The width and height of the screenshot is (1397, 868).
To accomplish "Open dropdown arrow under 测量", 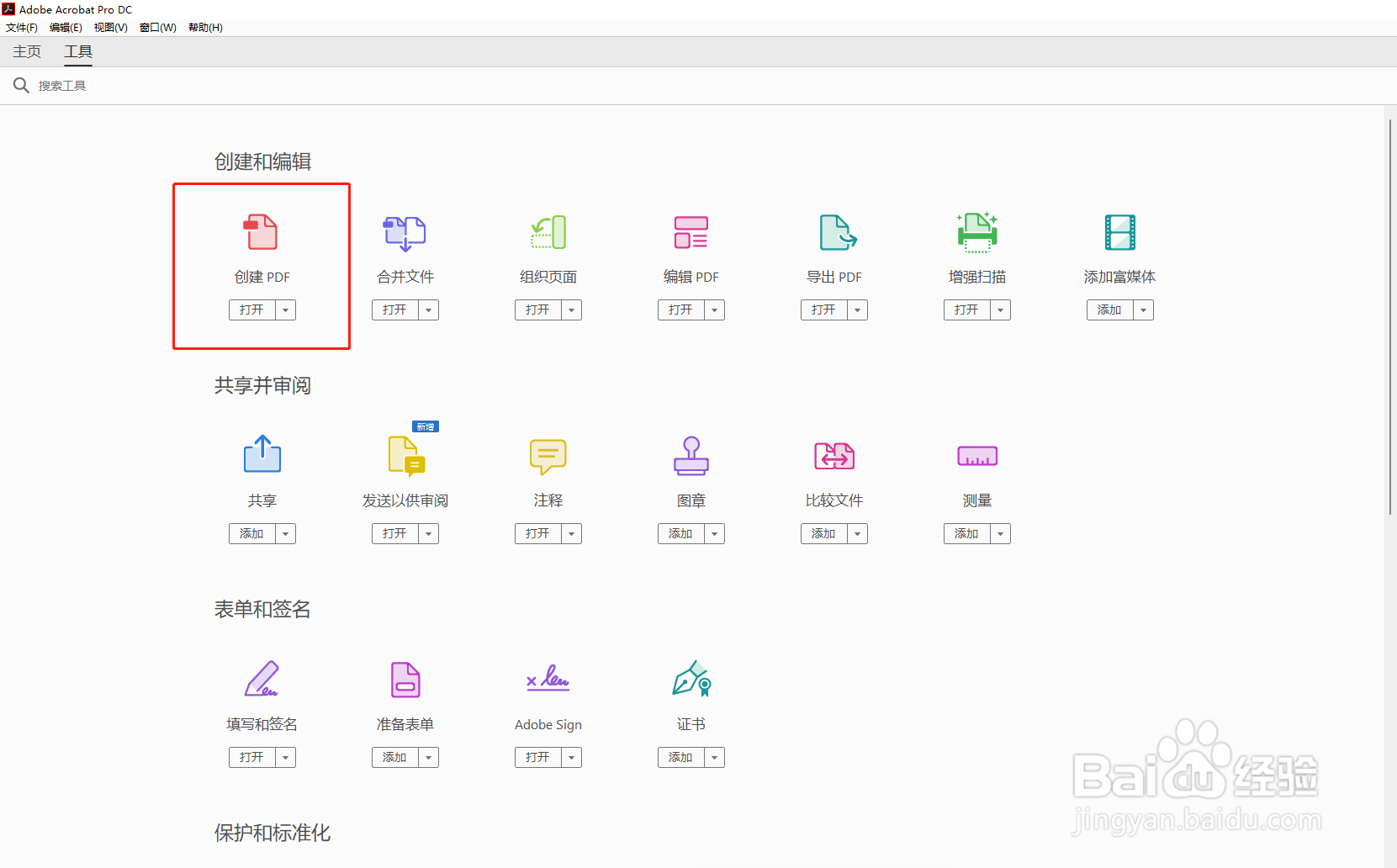I will click(1001, 534).
